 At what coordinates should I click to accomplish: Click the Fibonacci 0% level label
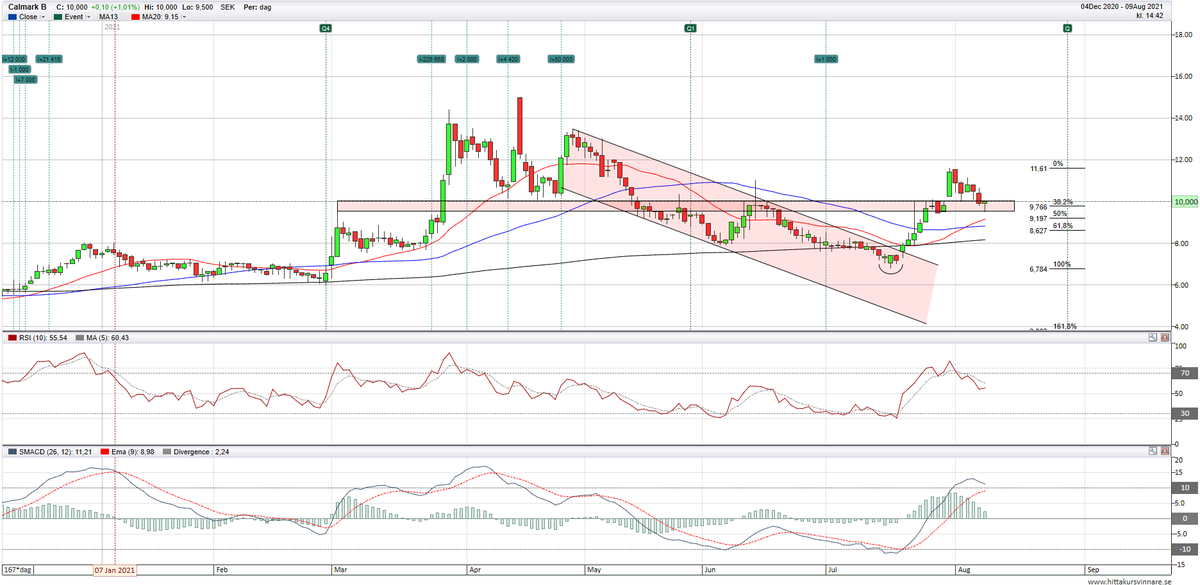pyautogui.click(x=1059, y=163)
